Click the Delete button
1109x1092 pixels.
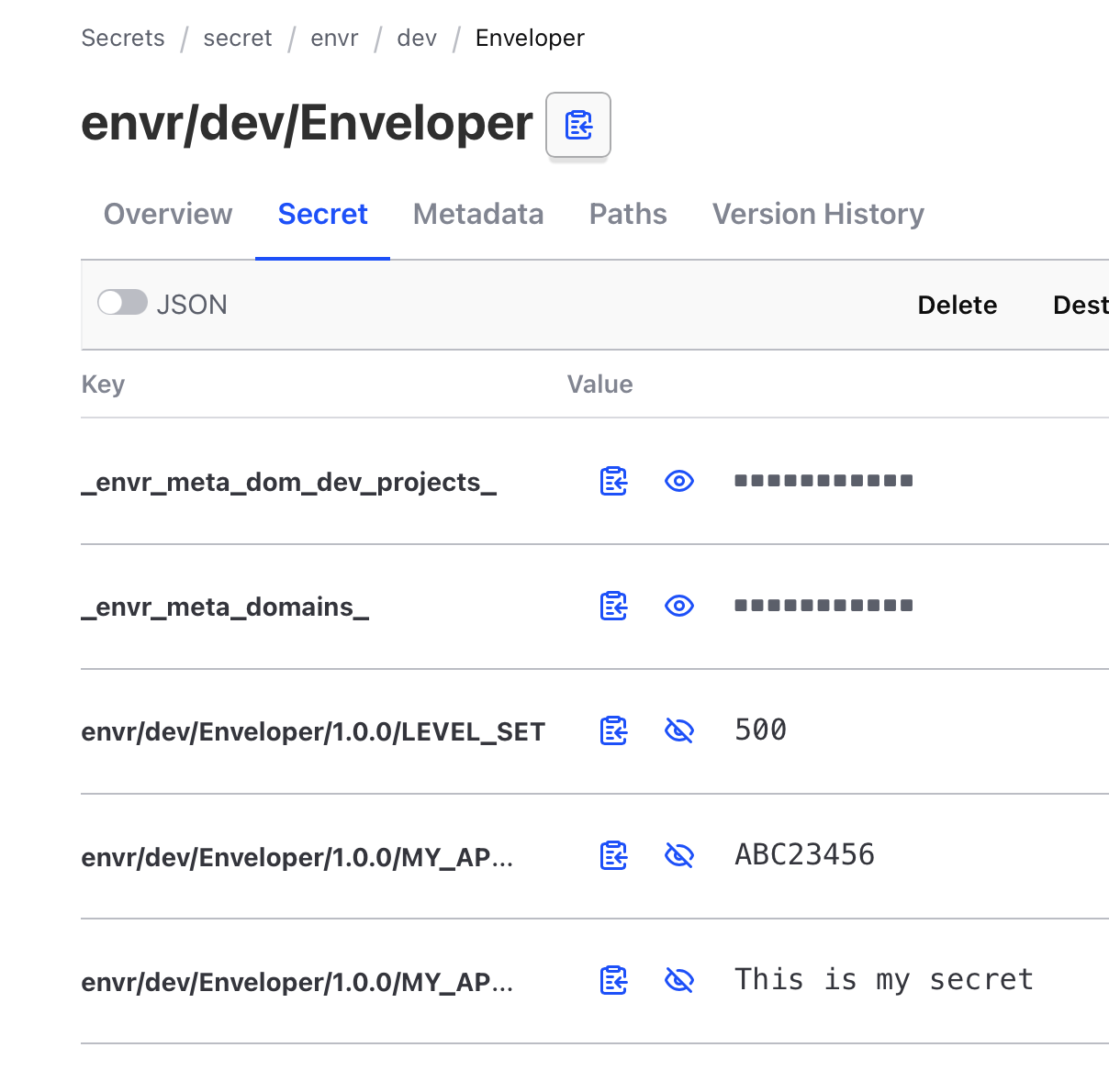click(957, 305)
